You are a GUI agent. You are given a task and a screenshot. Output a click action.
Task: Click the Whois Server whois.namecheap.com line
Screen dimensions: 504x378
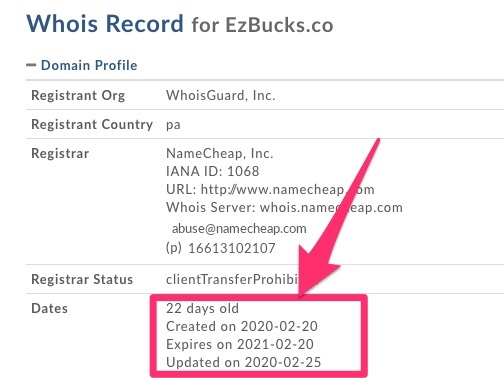pos(284,208)
